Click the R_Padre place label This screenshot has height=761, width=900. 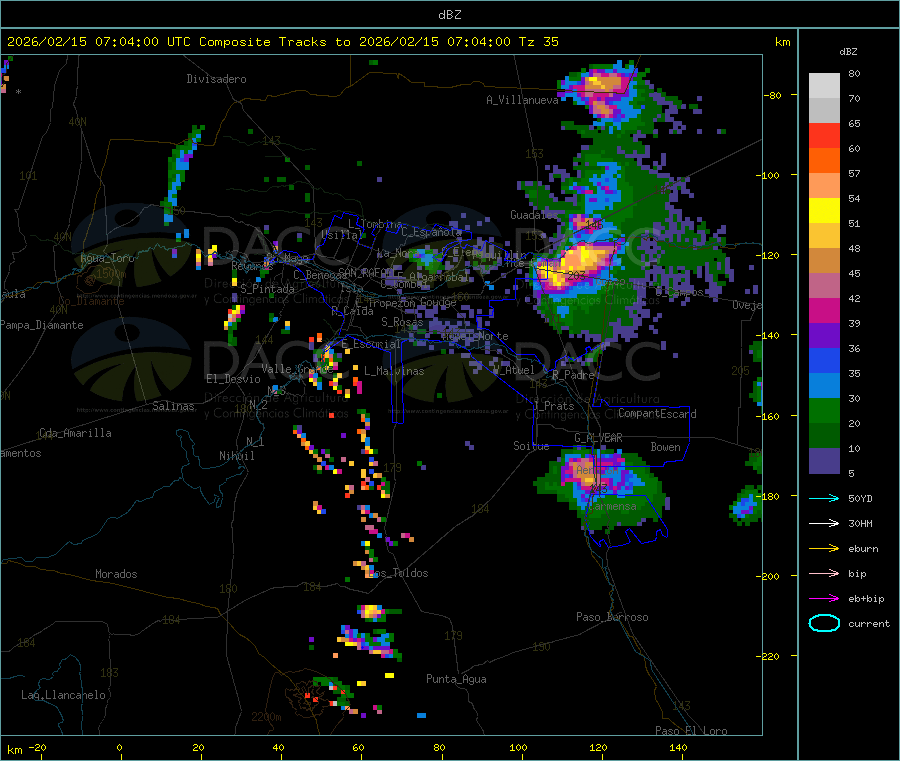[573, 375]
